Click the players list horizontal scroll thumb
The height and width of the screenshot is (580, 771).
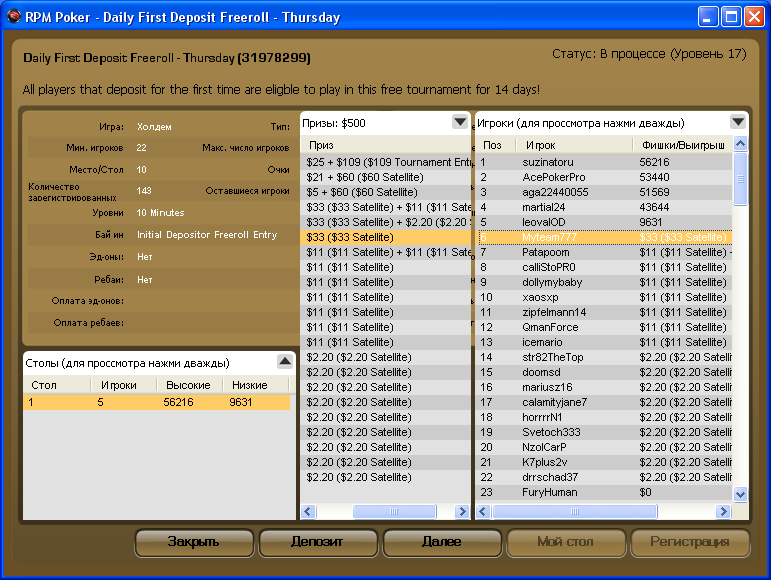click(x=575, y=511)
